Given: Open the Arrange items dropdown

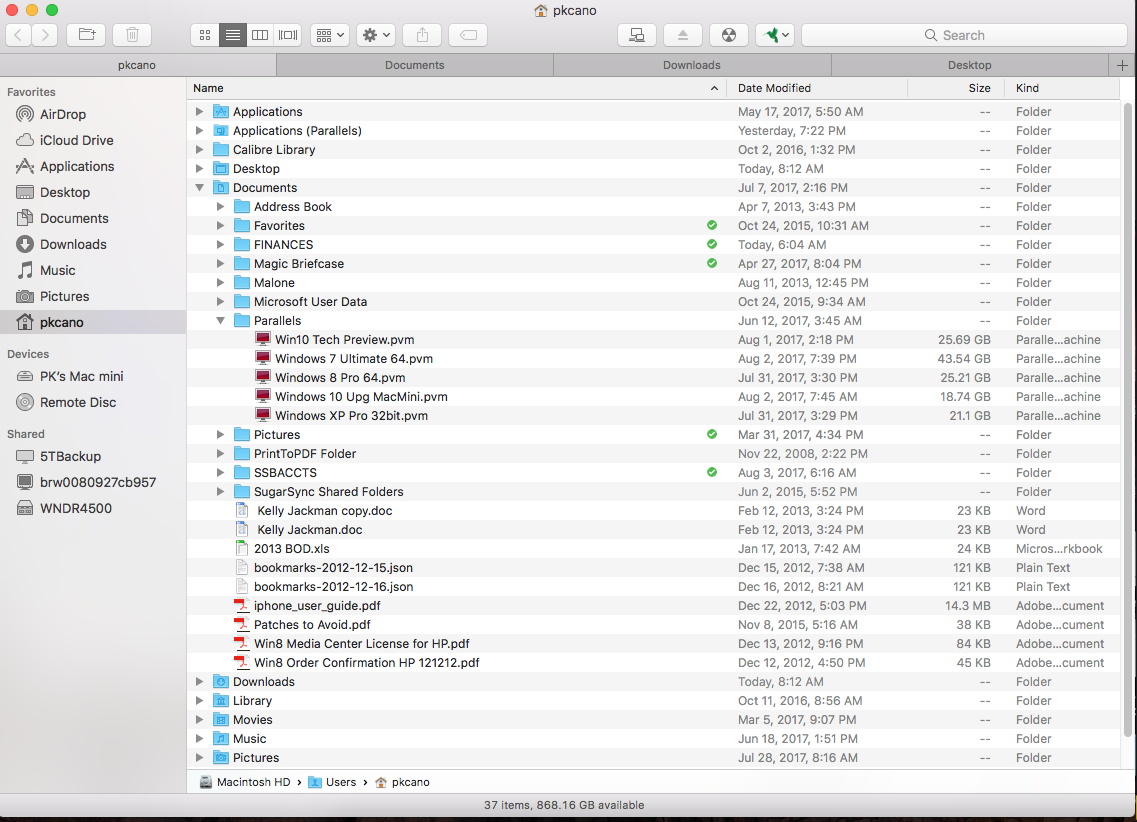Looking at the screenshot, I should coord(329,35).
